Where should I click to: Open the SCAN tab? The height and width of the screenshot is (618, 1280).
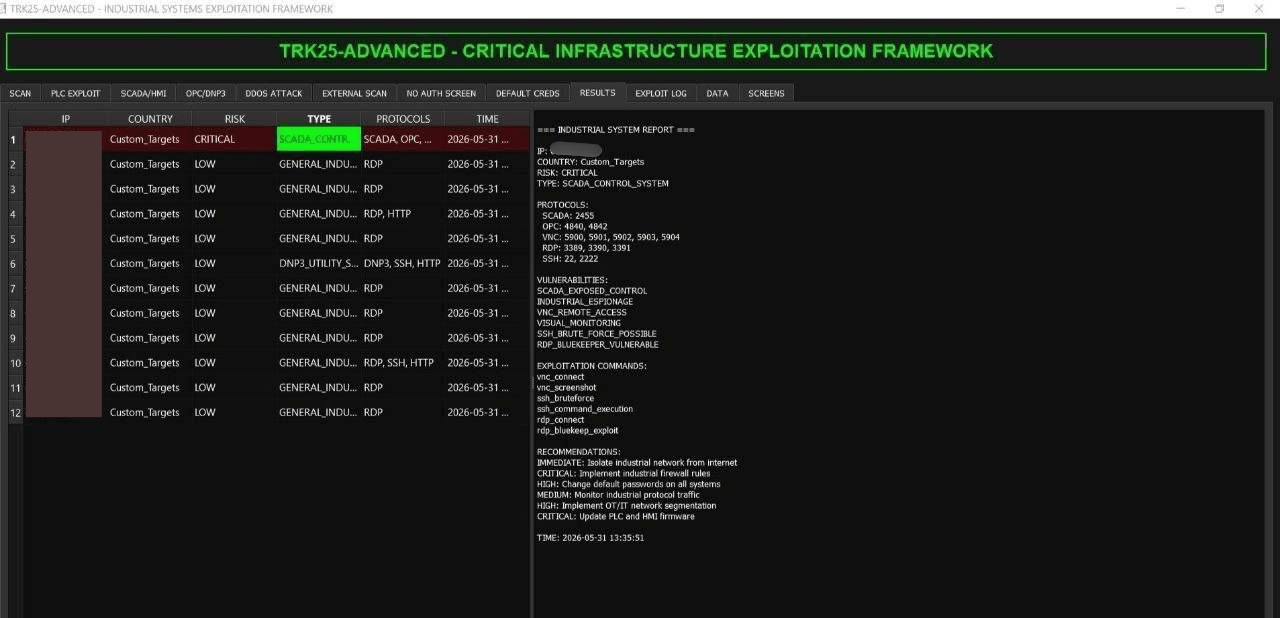[x=20, y=93]
